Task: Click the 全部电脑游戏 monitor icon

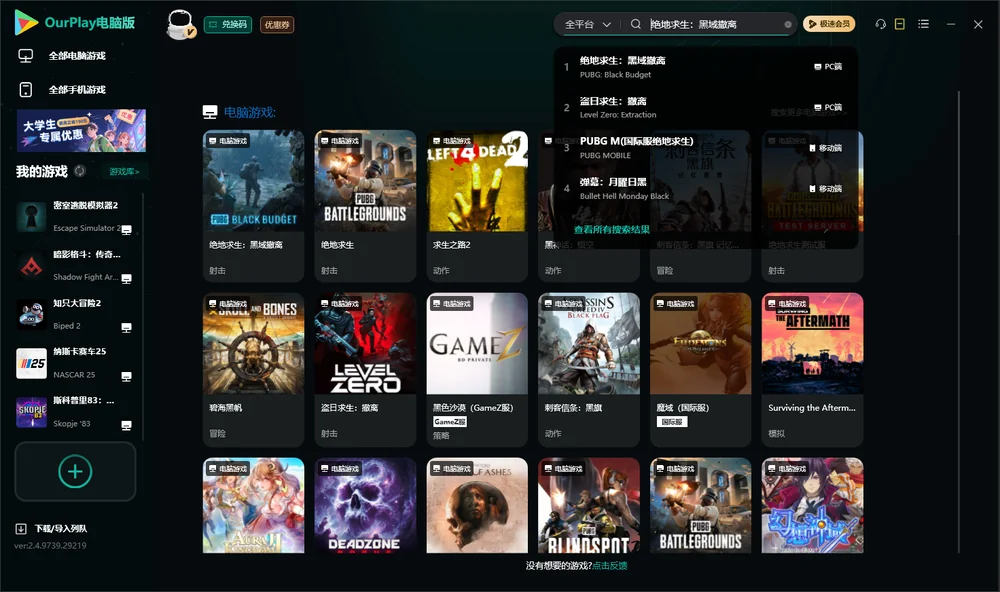Action: [x=26, y=56]
